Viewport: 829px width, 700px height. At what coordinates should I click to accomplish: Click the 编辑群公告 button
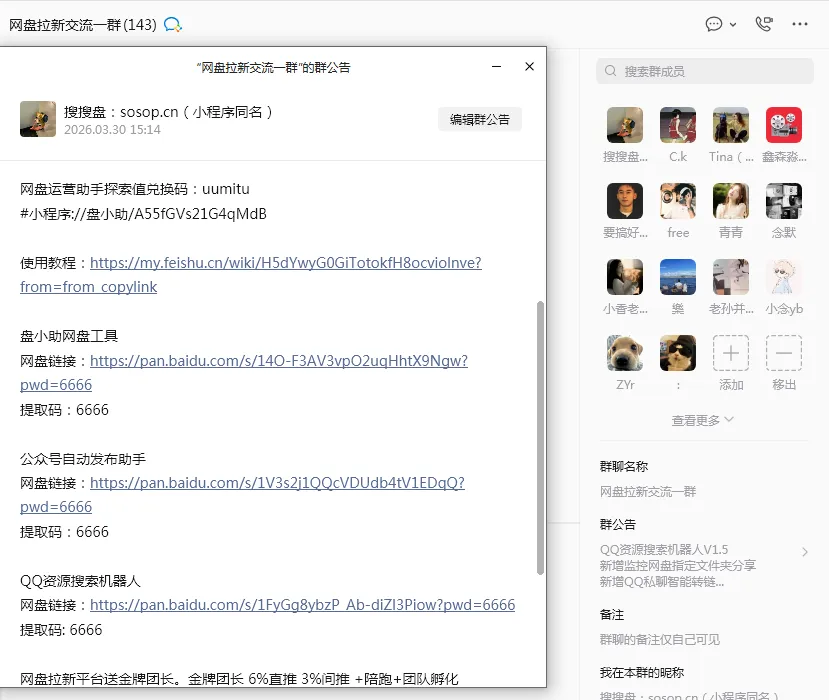[480, 119]
